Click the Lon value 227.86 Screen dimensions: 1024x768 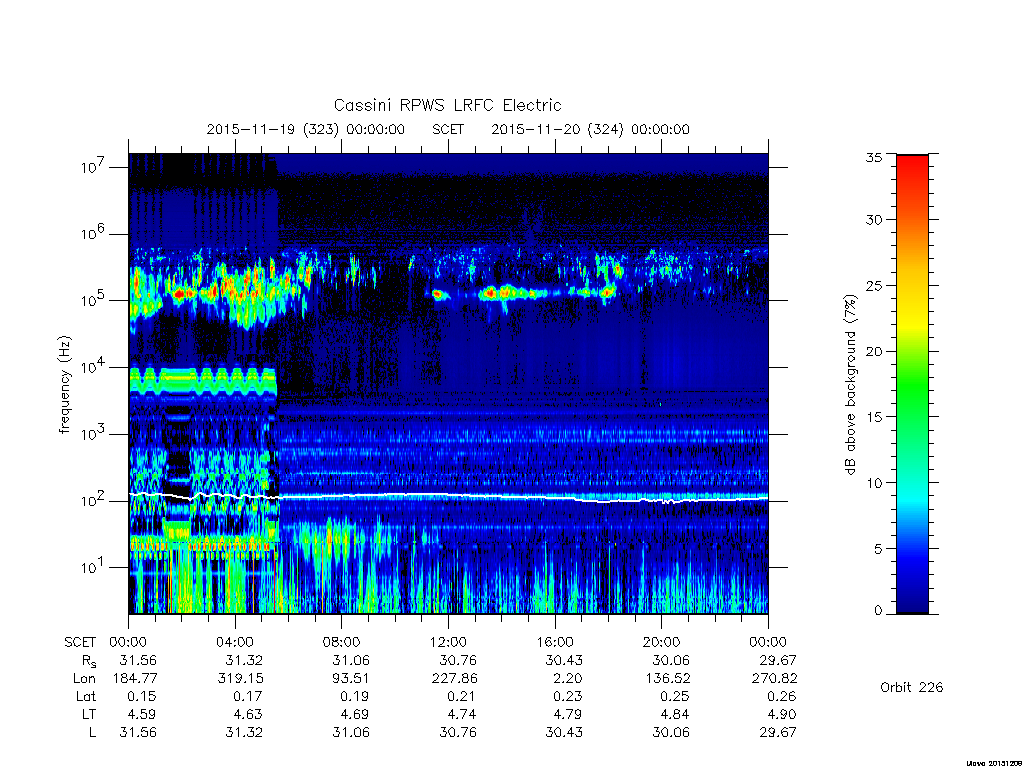click(x=454, y=679)
